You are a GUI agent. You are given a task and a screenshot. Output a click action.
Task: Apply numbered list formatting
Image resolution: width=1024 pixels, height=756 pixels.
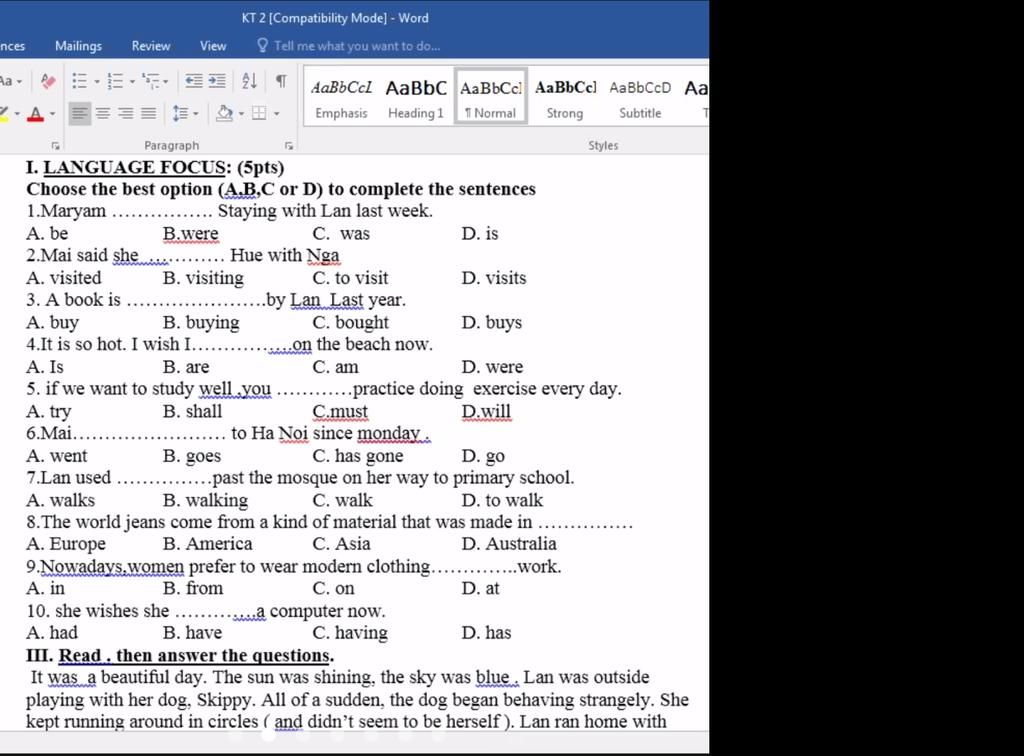coord(116,81)
